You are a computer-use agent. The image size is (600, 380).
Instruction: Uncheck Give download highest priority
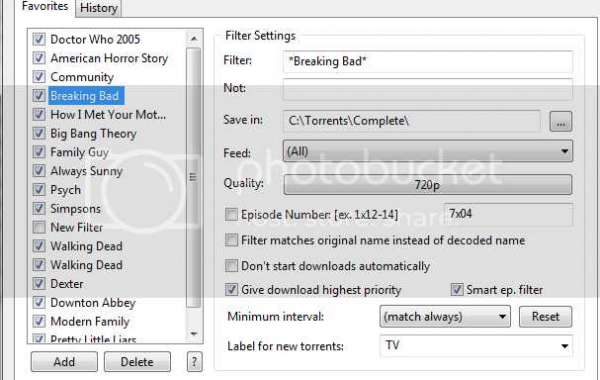231,290
